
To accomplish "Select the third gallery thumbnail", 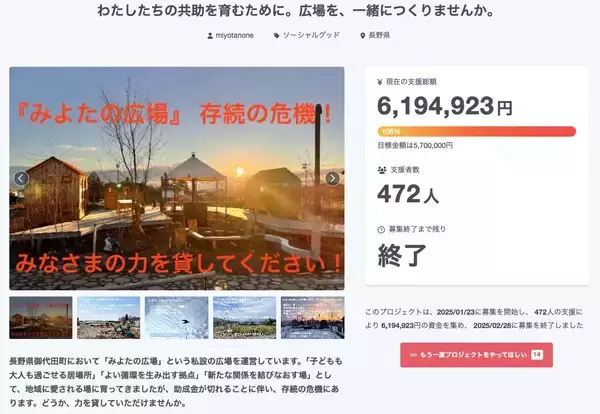I will 176,318.
